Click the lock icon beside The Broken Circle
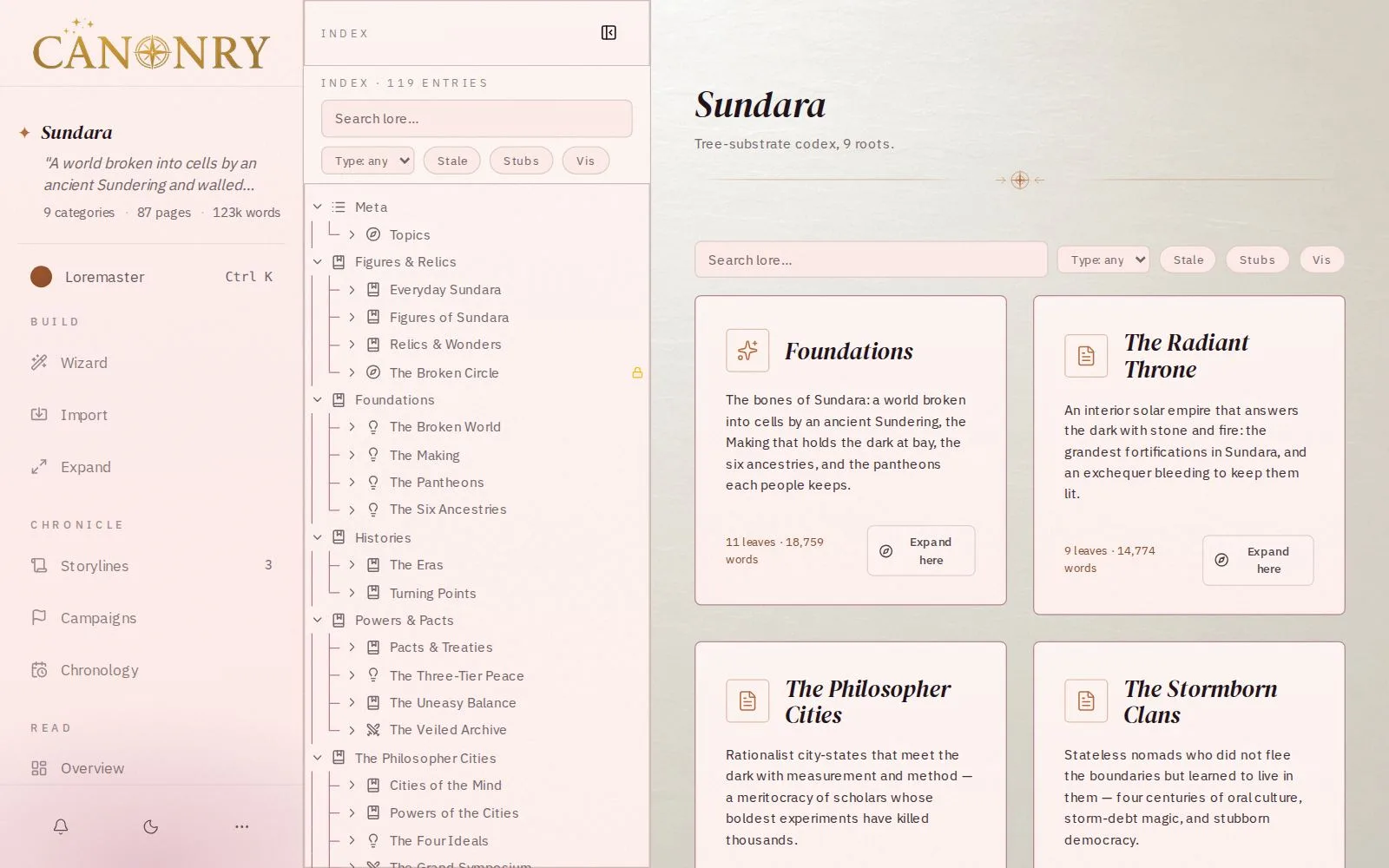 click(x=637, y=372)
